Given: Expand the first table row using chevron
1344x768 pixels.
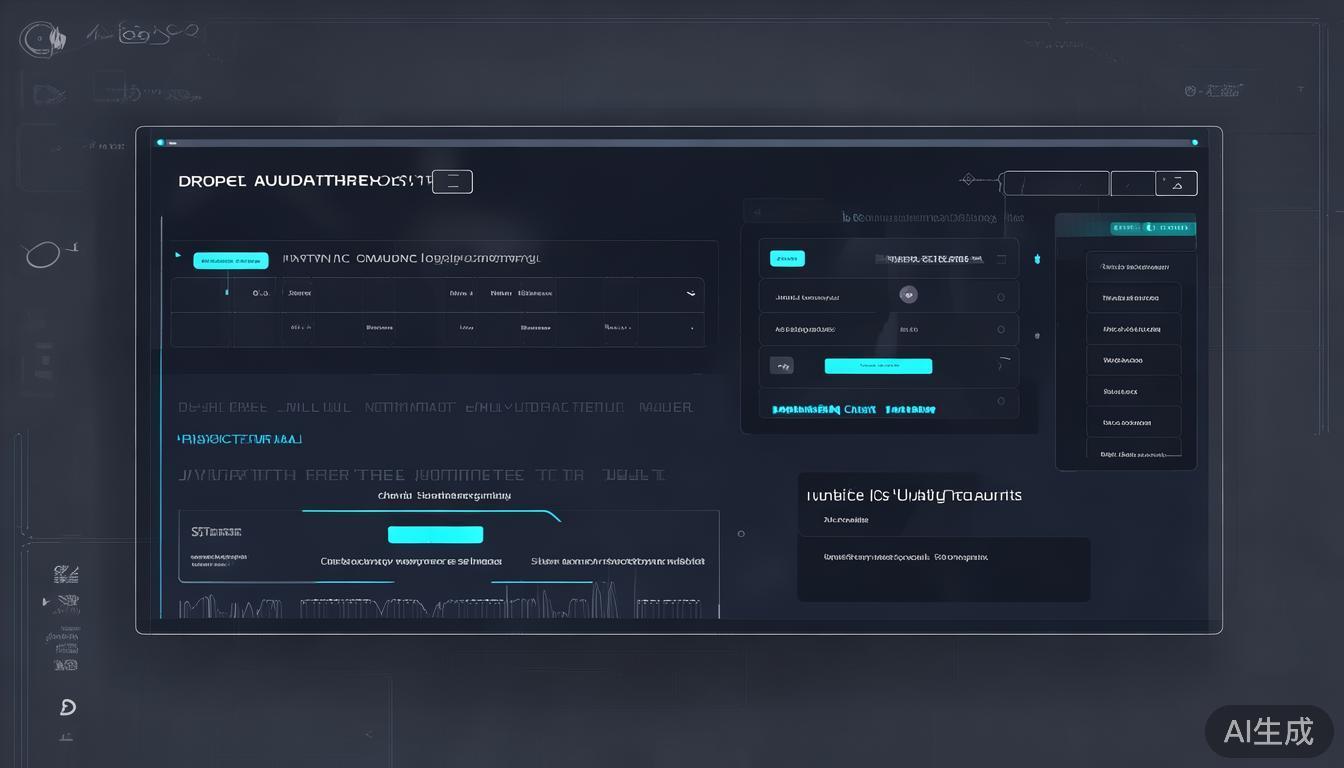Looking at the screenshot, I should [690, 294].
